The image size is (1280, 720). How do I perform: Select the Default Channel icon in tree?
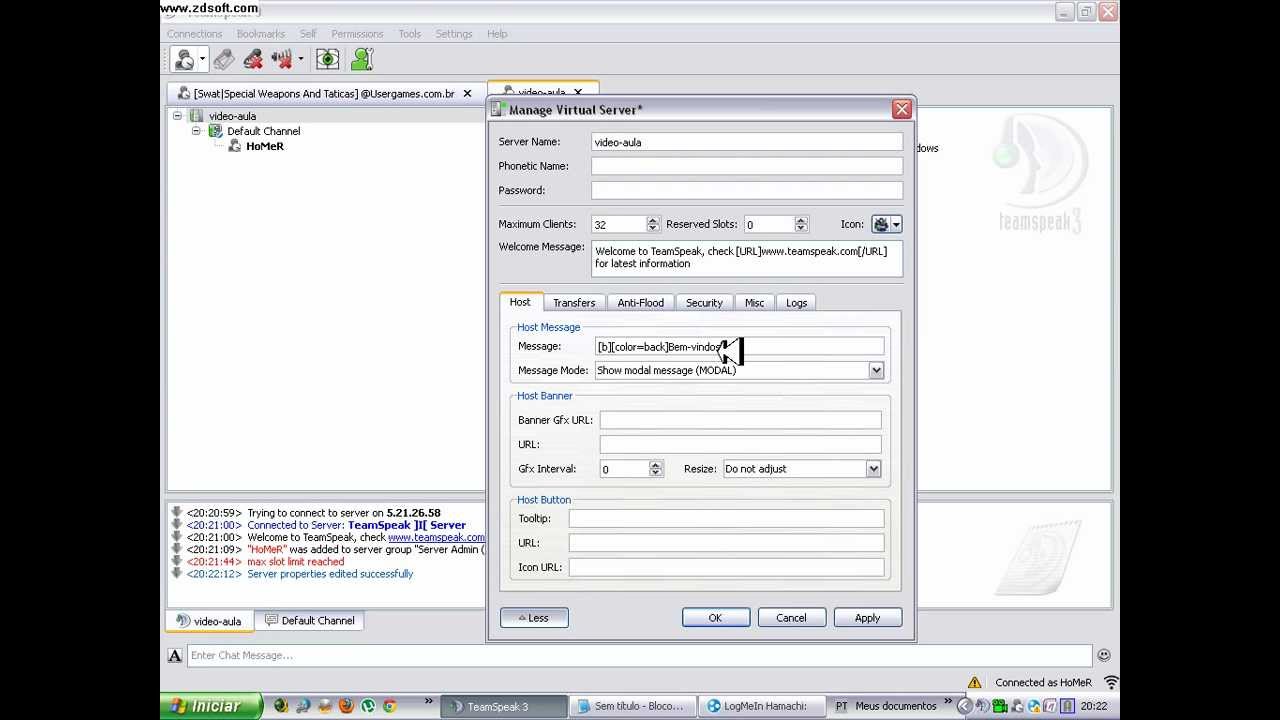215,131
